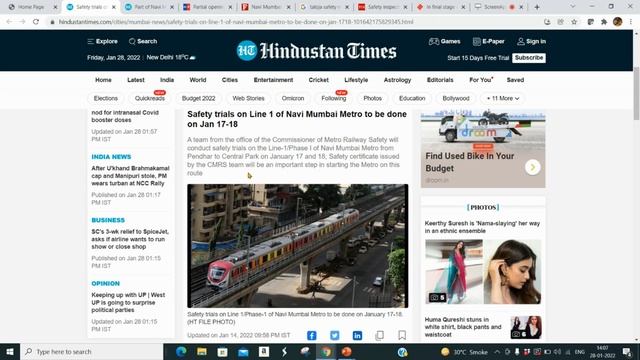Open the Mail app in the taskbar
The width and height of the screenshot is (640, 360).
click(x=243, y=351)
